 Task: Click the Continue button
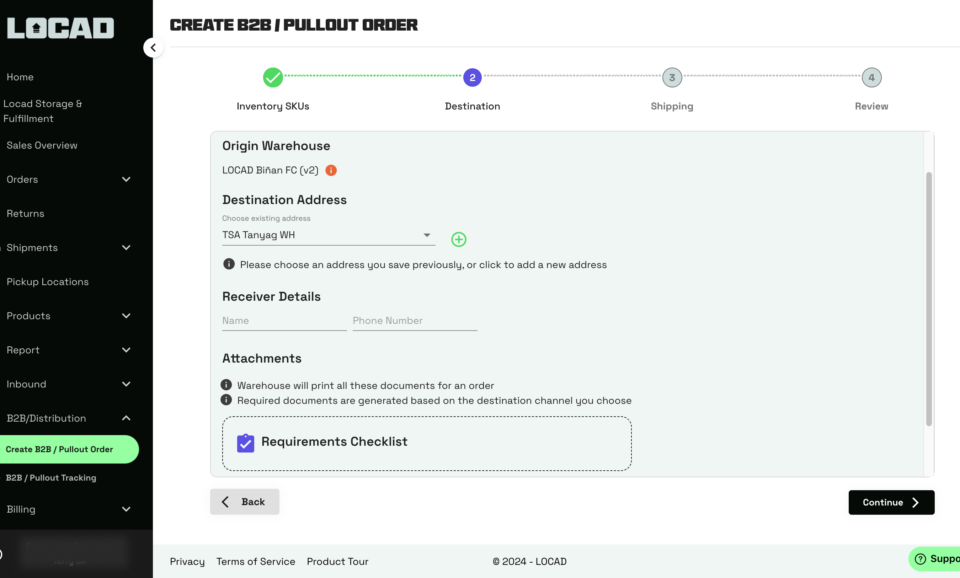click(x=891, y=502)
